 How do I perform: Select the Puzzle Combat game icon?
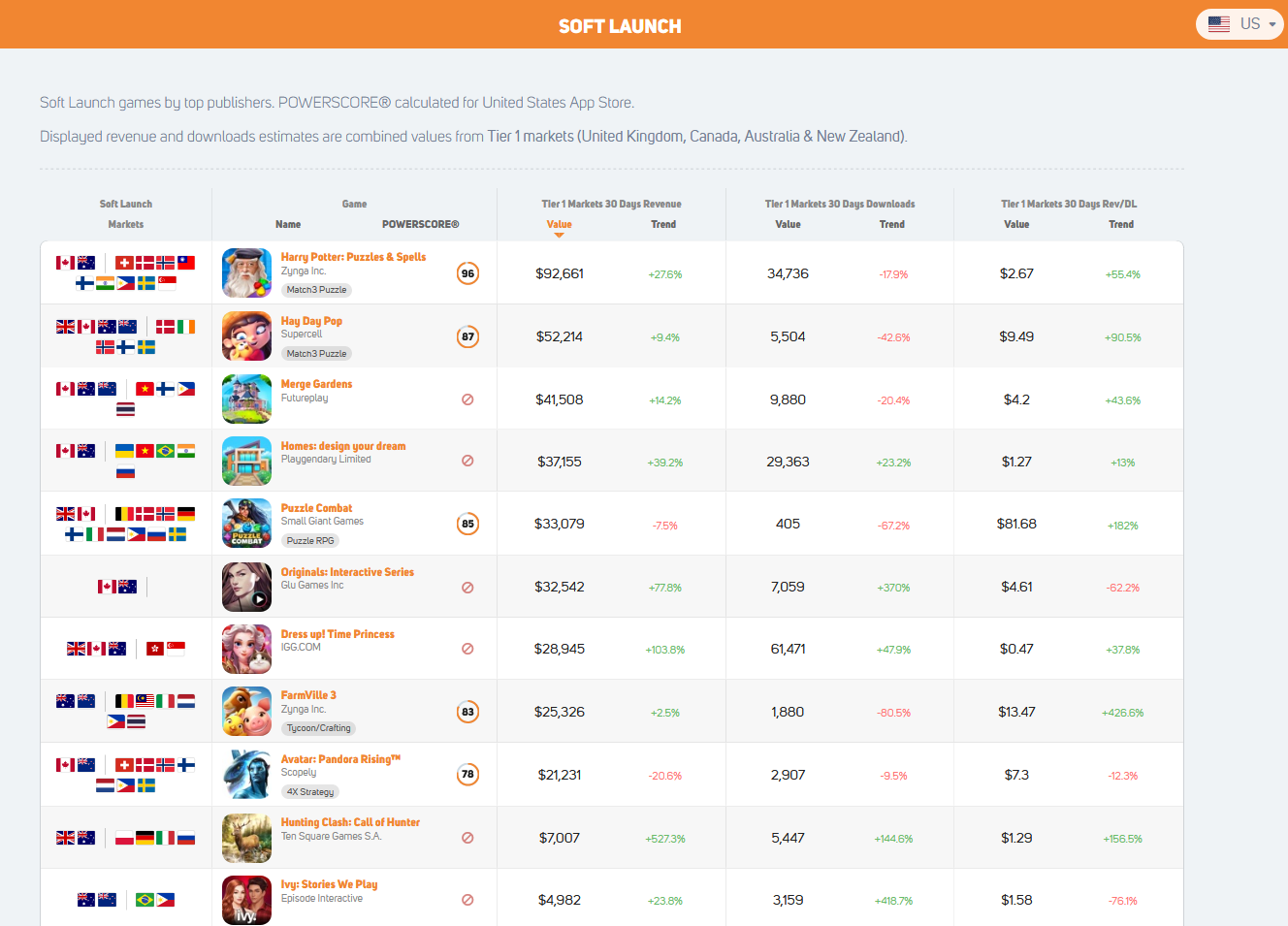pyautogui.click(x=246, y=524)
